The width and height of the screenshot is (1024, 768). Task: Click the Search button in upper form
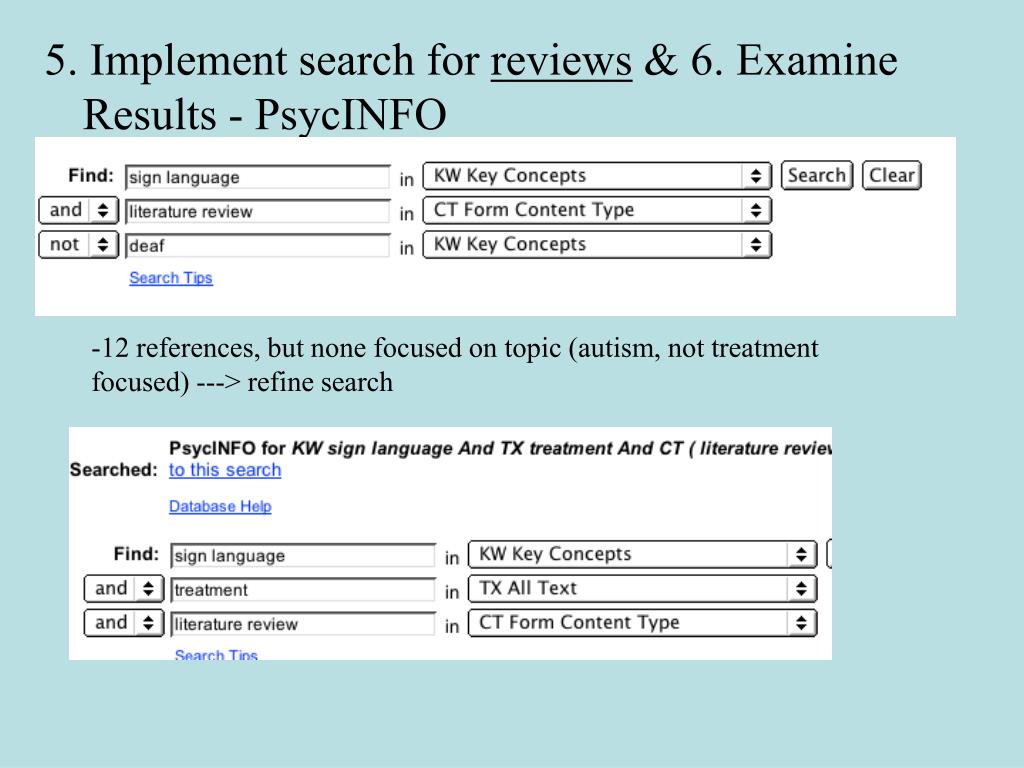(x=816, y=176)
